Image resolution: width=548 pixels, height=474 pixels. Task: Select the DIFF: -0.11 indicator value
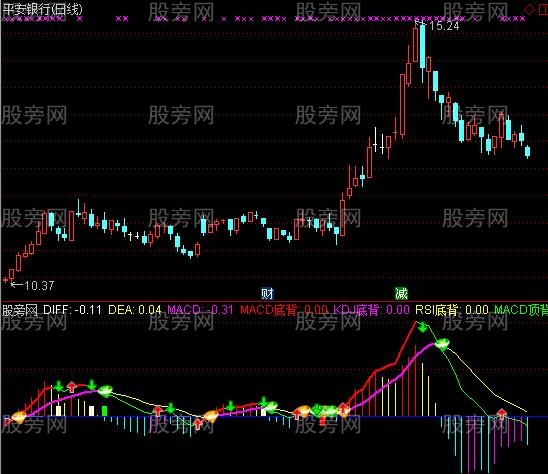pyautogui.click(x=72, y=310)
